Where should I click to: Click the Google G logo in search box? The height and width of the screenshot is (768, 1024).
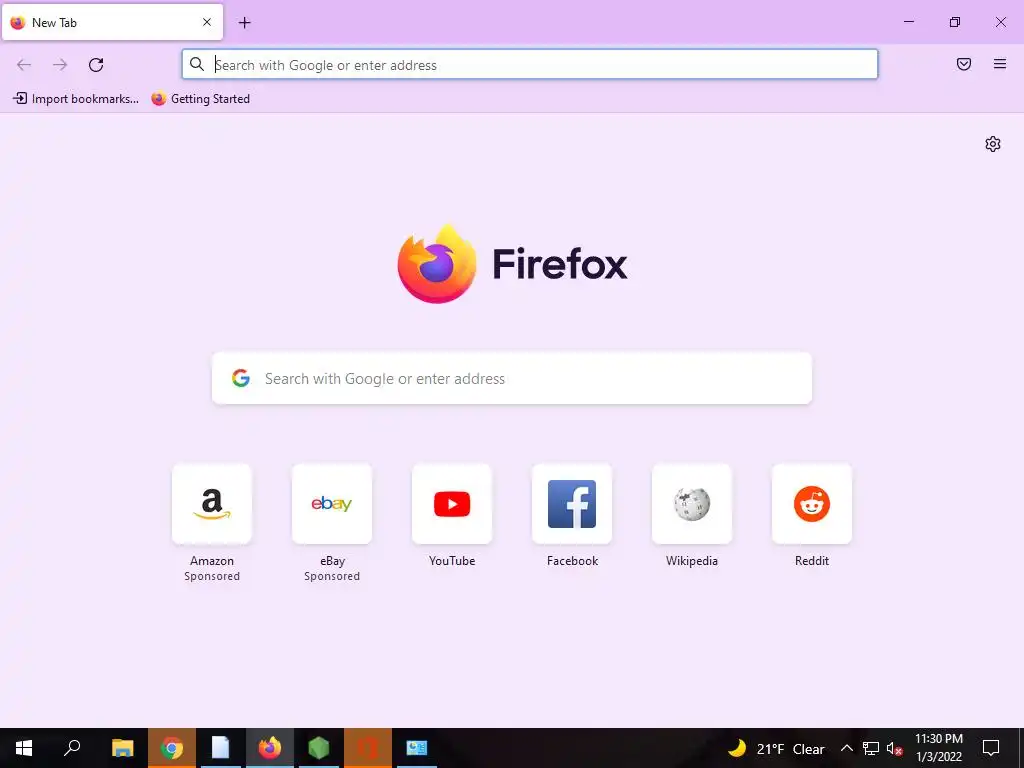click(241, 378)
